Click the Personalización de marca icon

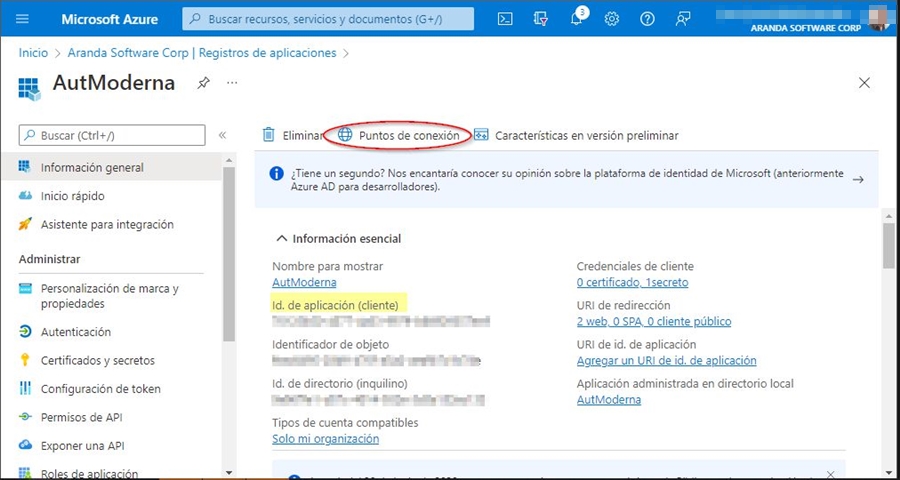point(25,288)
